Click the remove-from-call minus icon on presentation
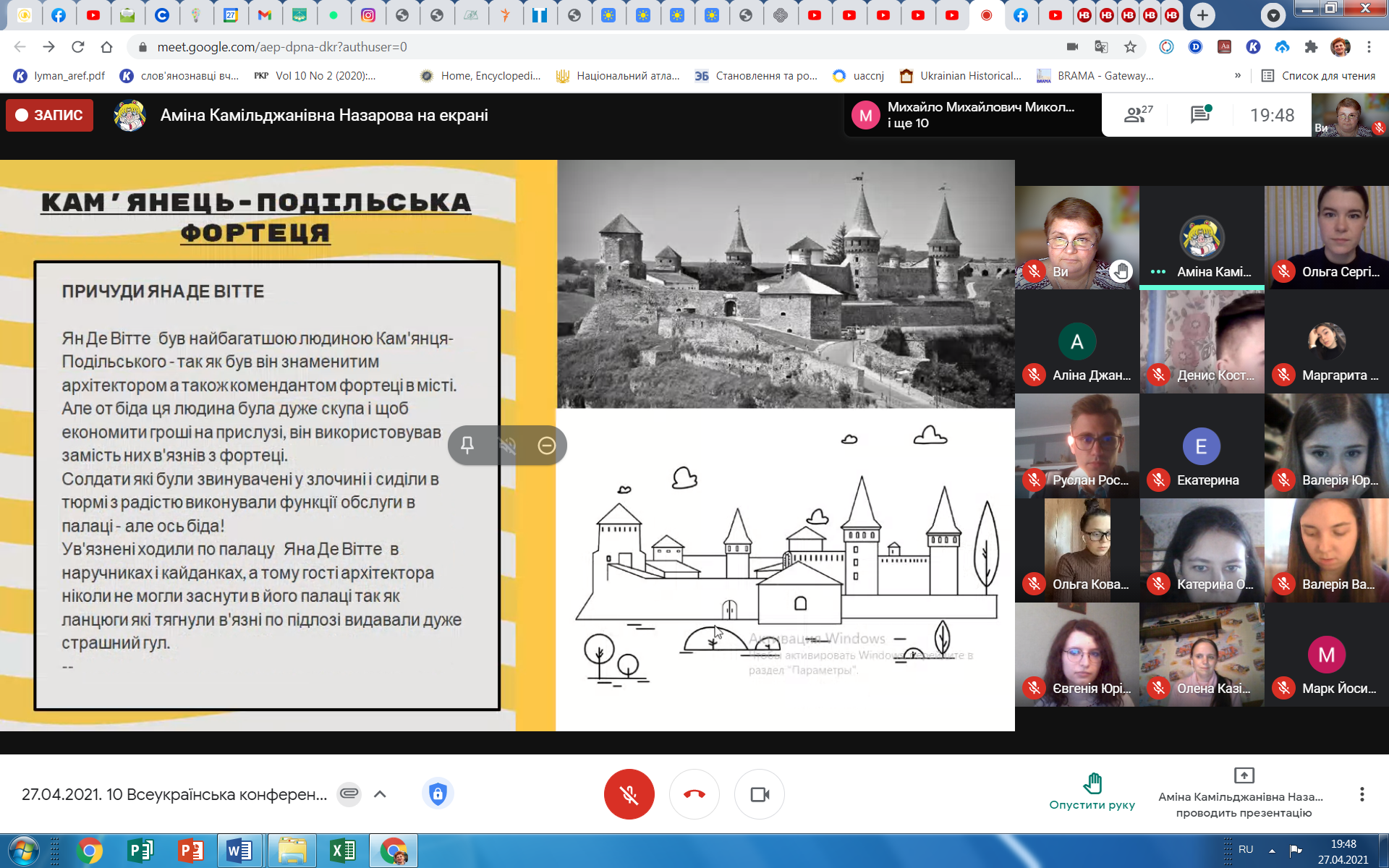This screenshot has width=1389, height=868. point(547,445)
